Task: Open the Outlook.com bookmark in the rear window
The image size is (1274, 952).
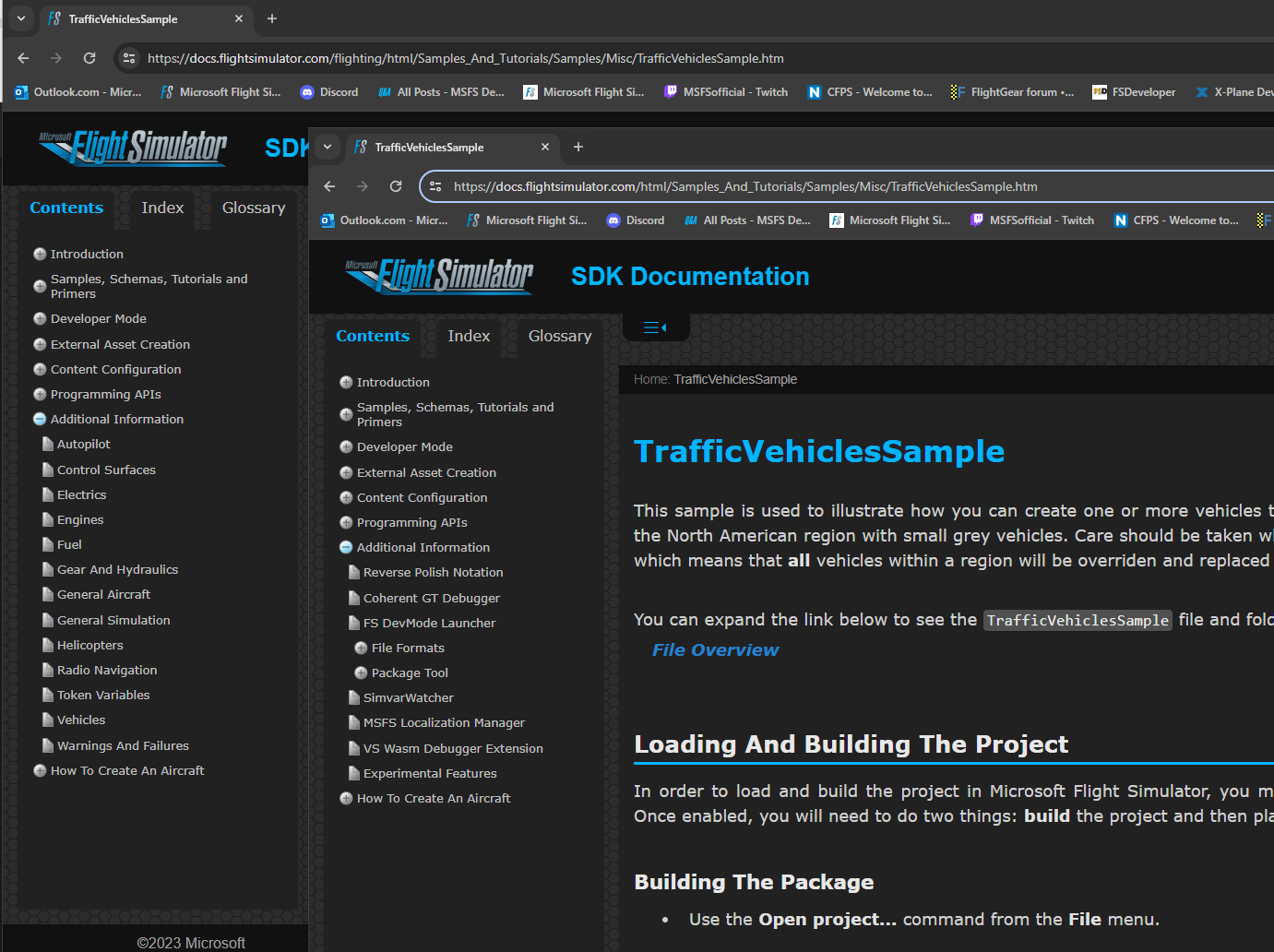Action: 77,92
